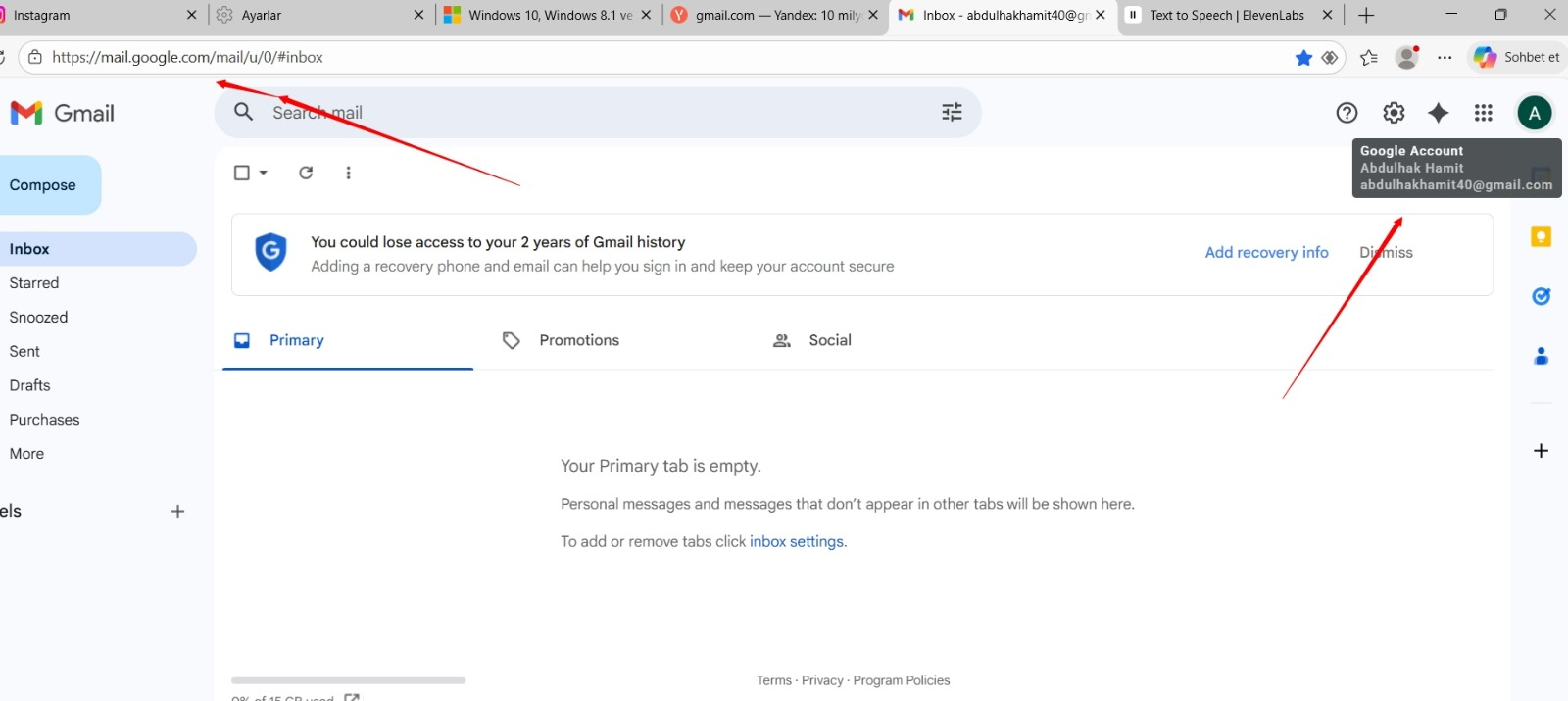Click in the Search mail field
This screenshot has height=701, width=1568.
[x=598, y=113]
